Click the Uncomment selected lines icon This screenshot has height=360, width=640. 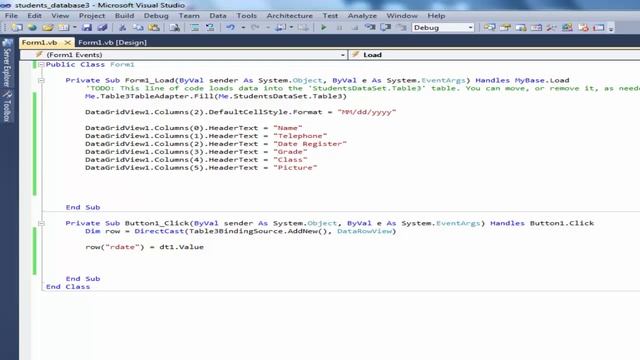[210, 27]
